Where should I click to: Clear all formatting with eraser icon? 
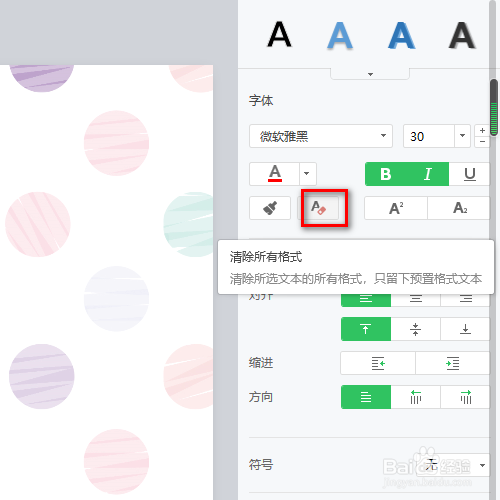click(319, 208)
